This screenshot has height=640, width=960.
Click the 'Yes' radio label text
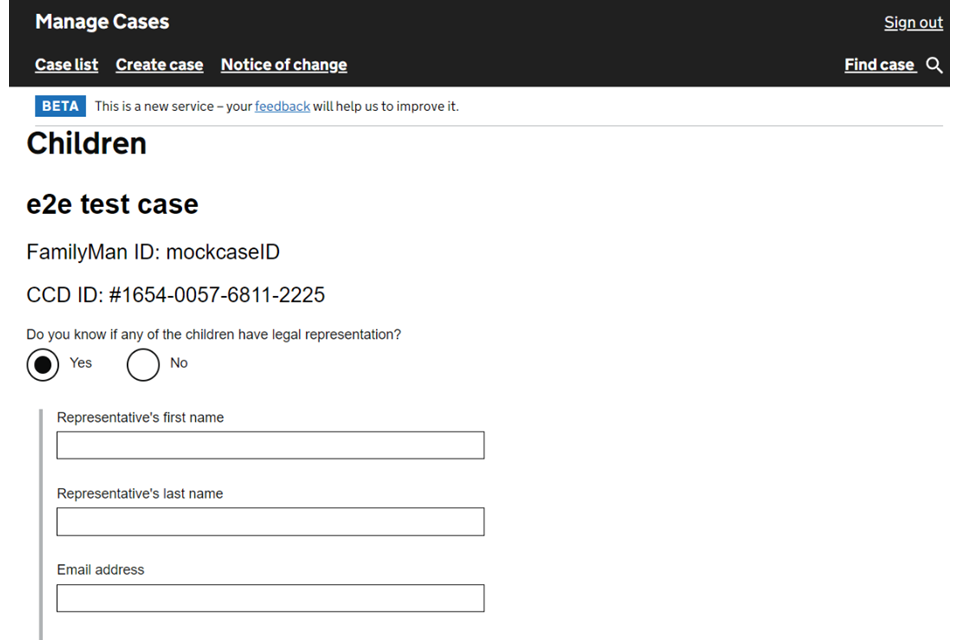(81, 363)
